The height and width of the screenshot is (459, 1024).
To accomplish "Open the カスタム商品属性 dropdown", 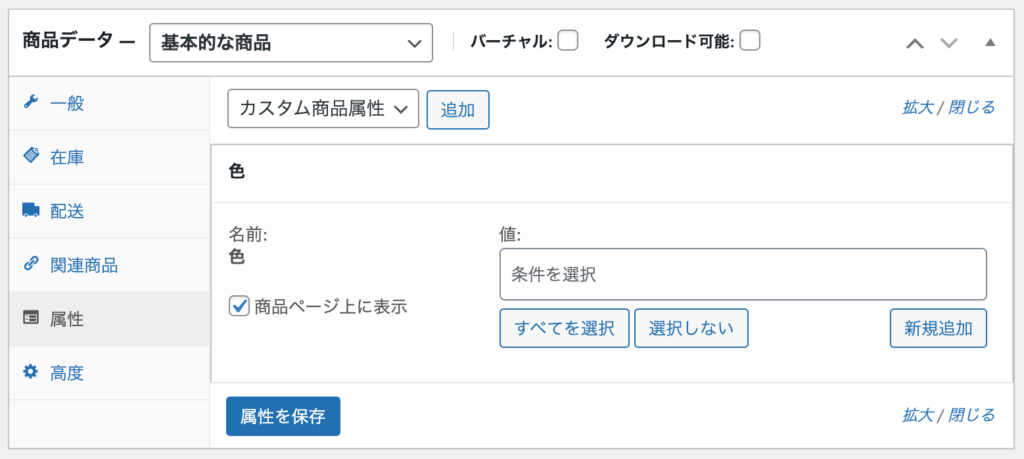I will pyautogui.click(x=323, y=109).
